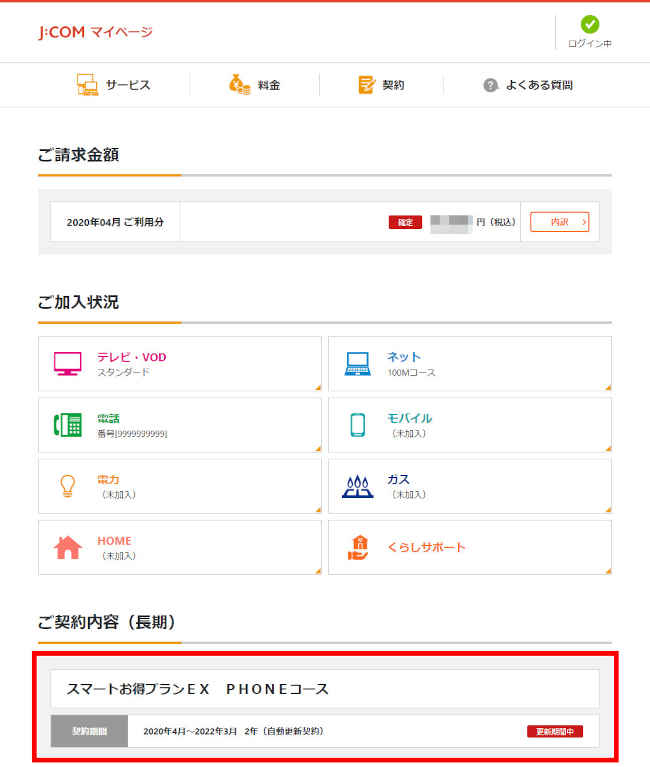Open the 電話 service link

click(x=180, y=425)
